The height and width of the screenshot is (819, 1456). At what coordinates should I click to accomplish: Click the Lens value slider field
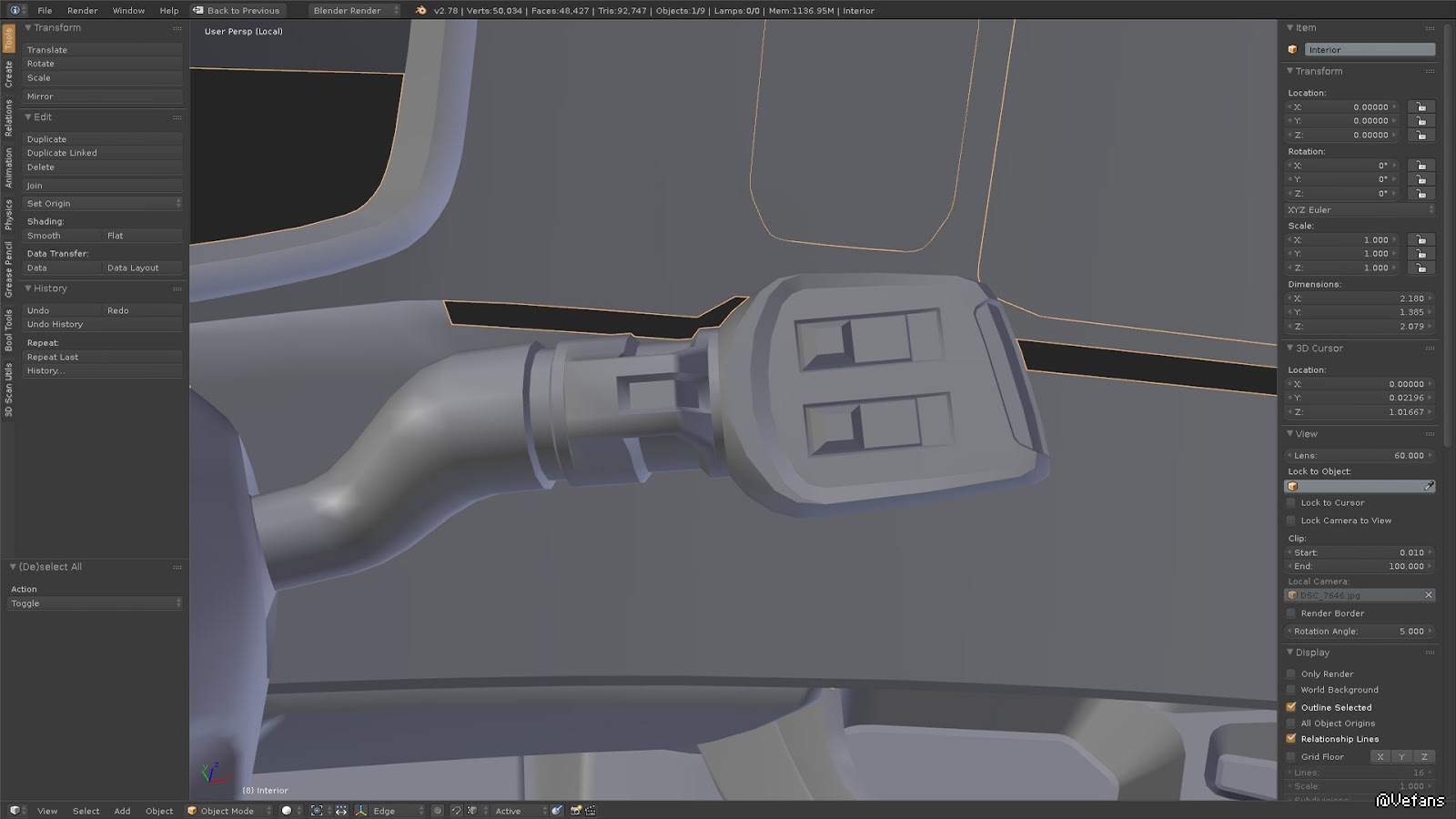1360,456
